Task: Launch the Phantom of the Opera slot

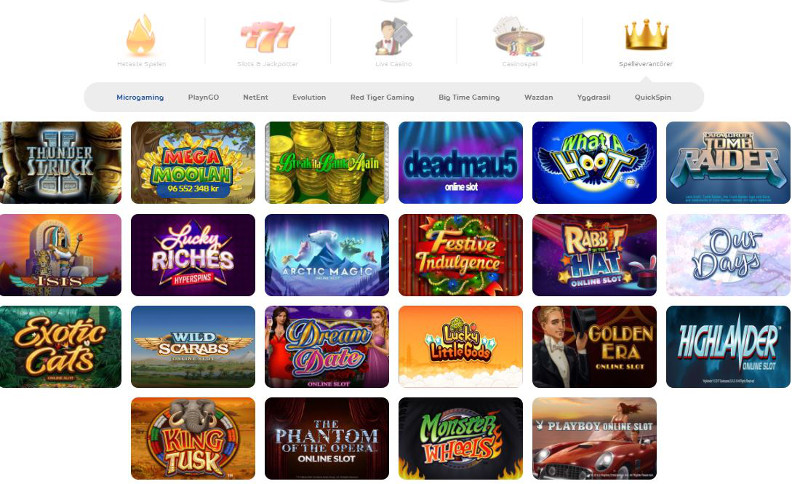Action: 327,439
